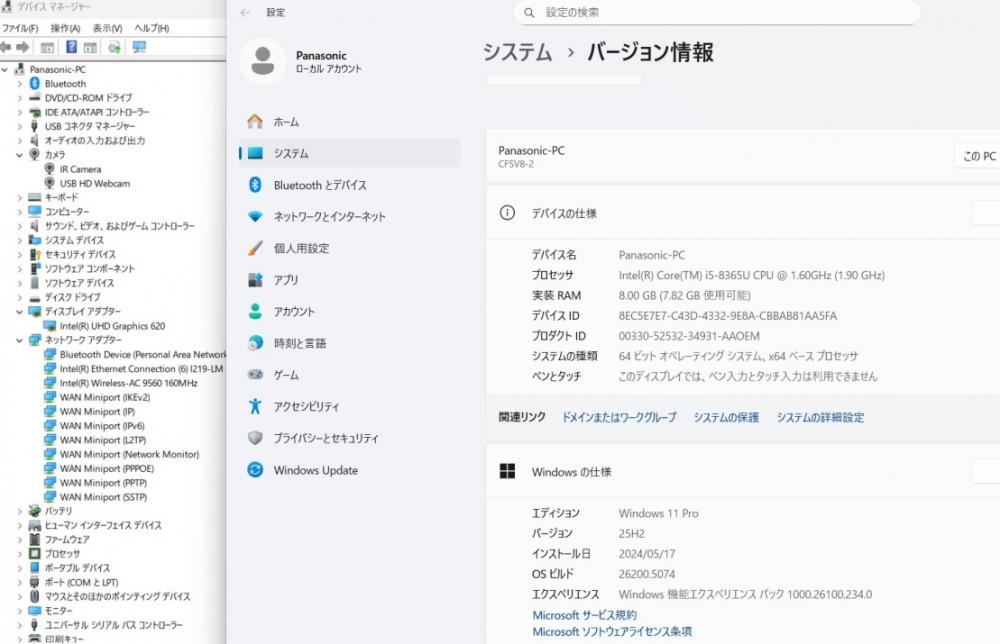Go back using the Settings back arrow
Screen dimensions: 1000x644
(x=246, y=12)
